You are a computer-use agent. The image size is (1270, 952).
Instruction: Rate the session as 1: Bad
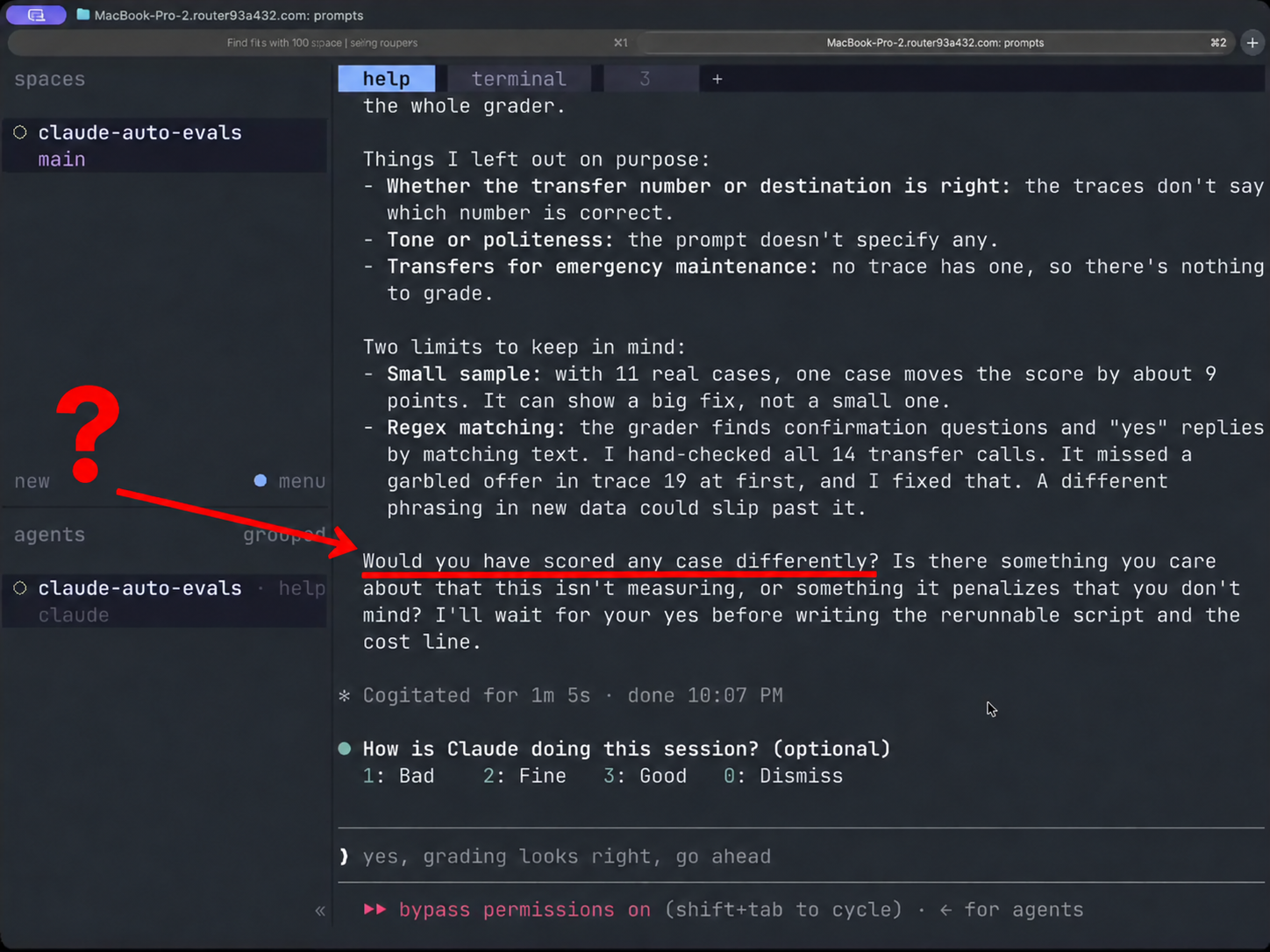tap(399, 776)
